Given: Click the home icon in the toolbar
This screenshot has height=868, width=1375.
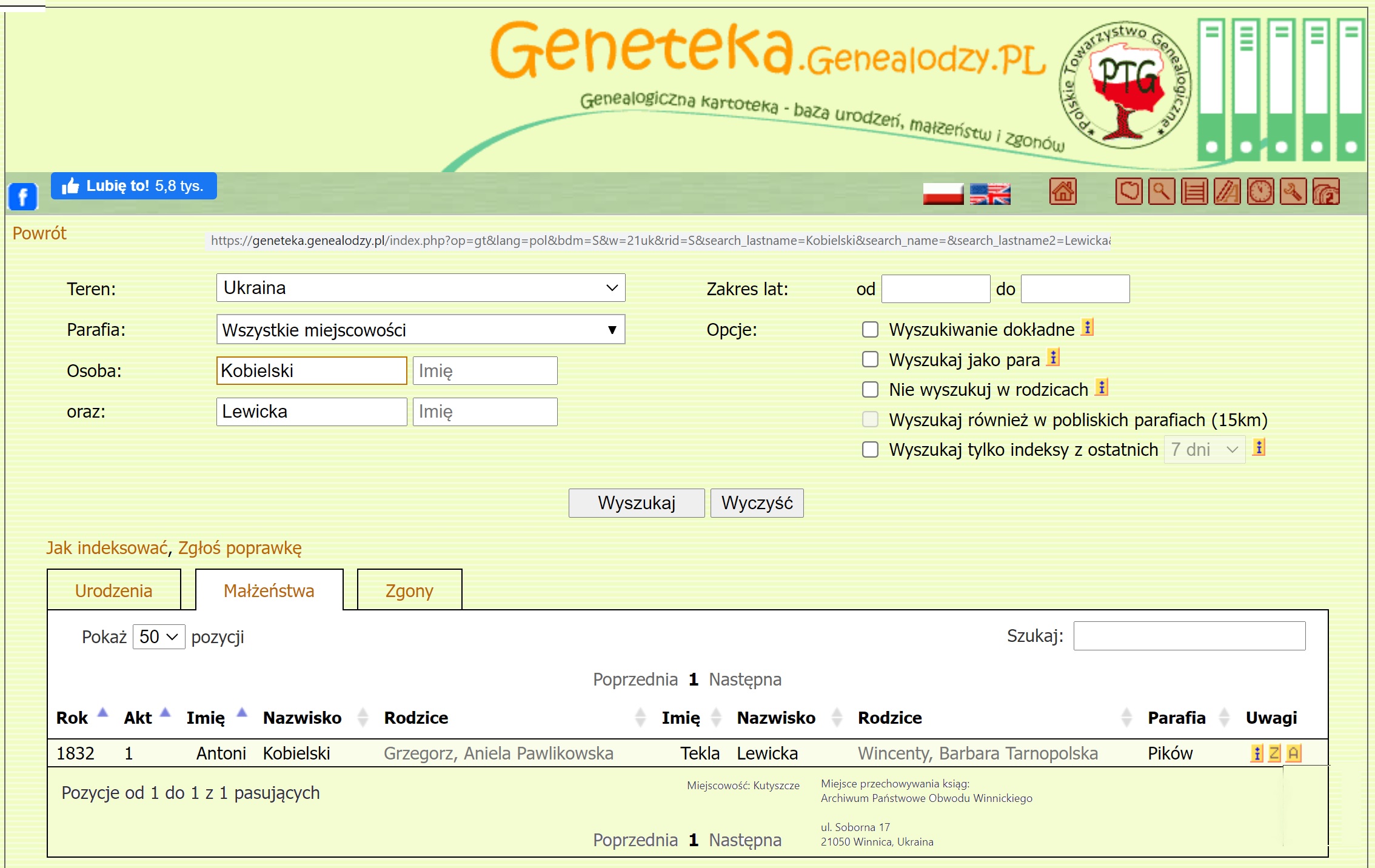Looking at the screenshot, I should coord(1062,192).
